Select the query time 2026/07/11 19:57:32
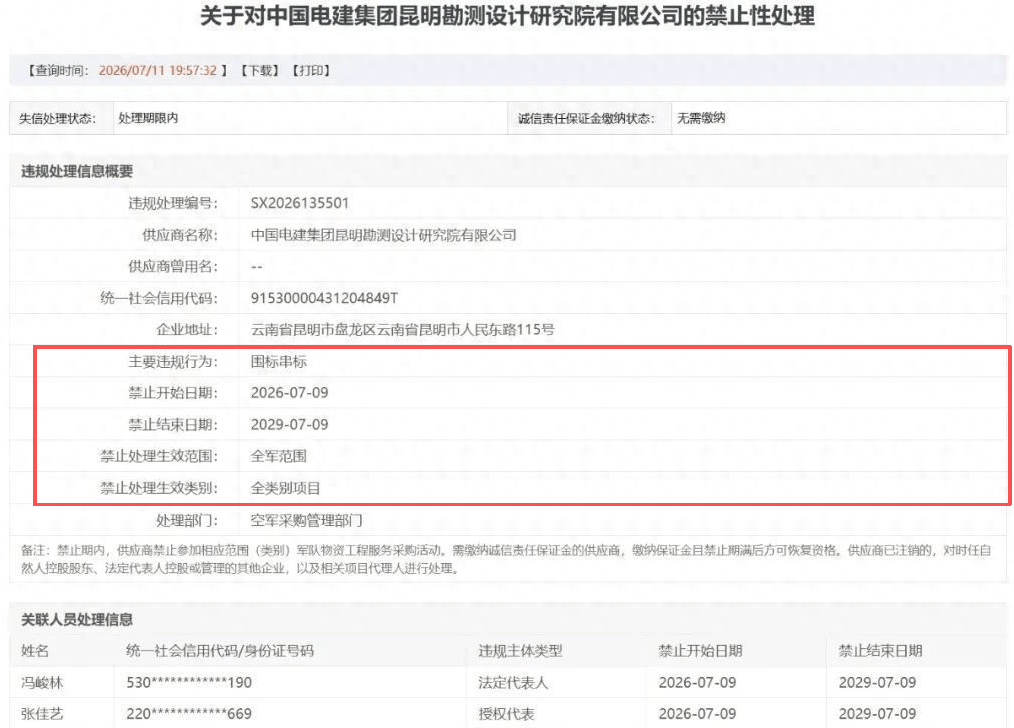Image resolution: width=1014 pixels, height=728 pixels. [158, 70]
